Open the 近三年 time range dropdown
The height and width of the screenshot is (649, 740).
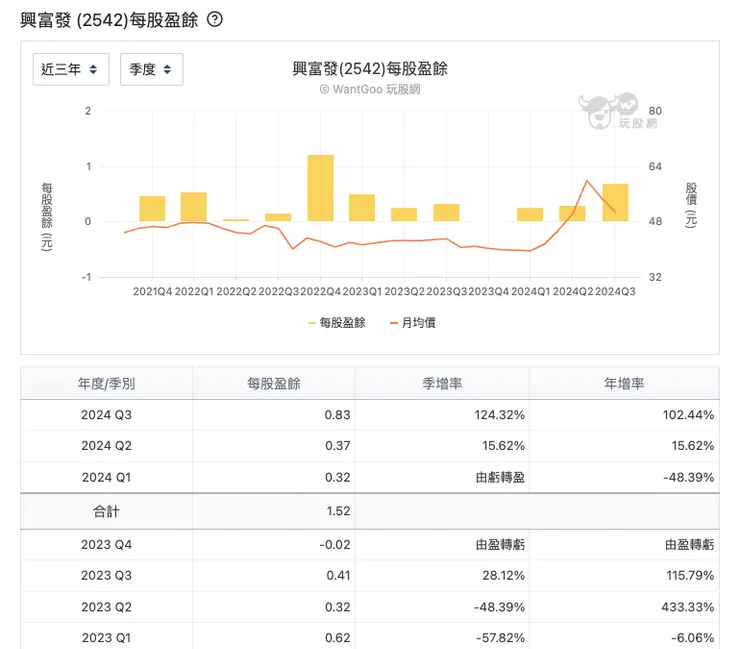71,69
